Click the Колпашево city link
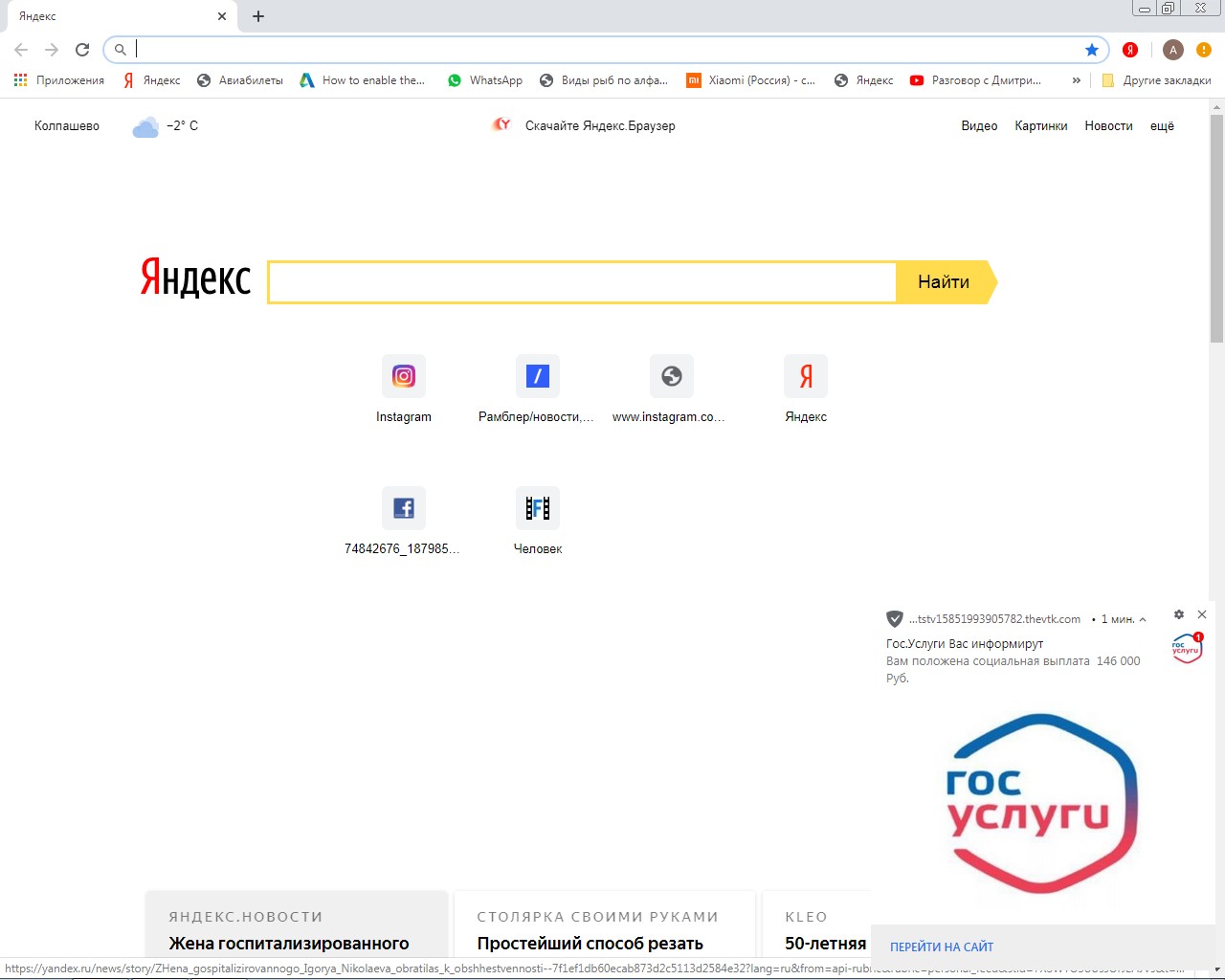The width and height of the screenshot is (1225, 980). tap(67, 126)
